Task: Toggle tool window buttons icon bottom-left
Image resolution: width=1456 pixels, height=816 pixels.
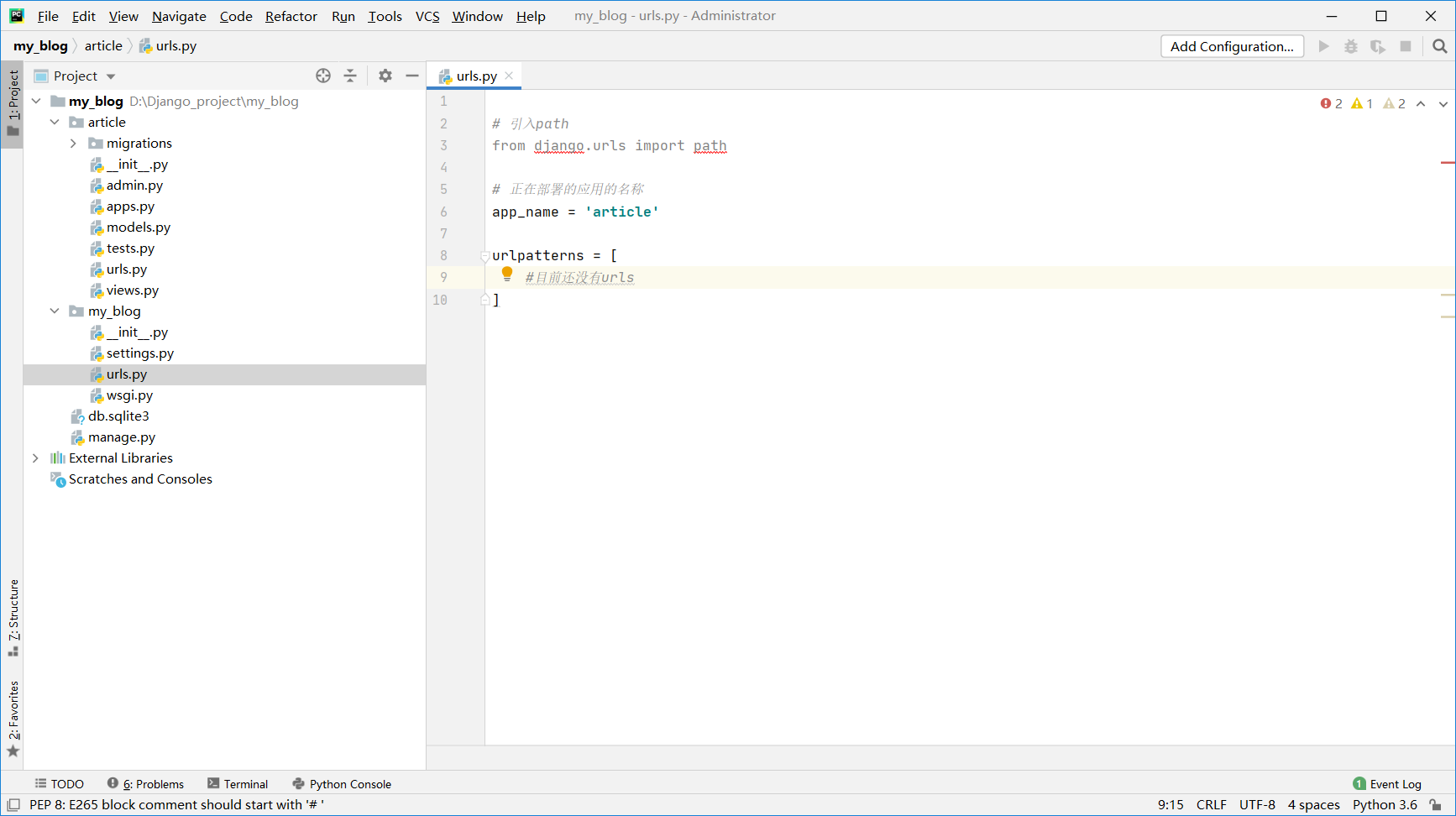Action: coord(13,804)
